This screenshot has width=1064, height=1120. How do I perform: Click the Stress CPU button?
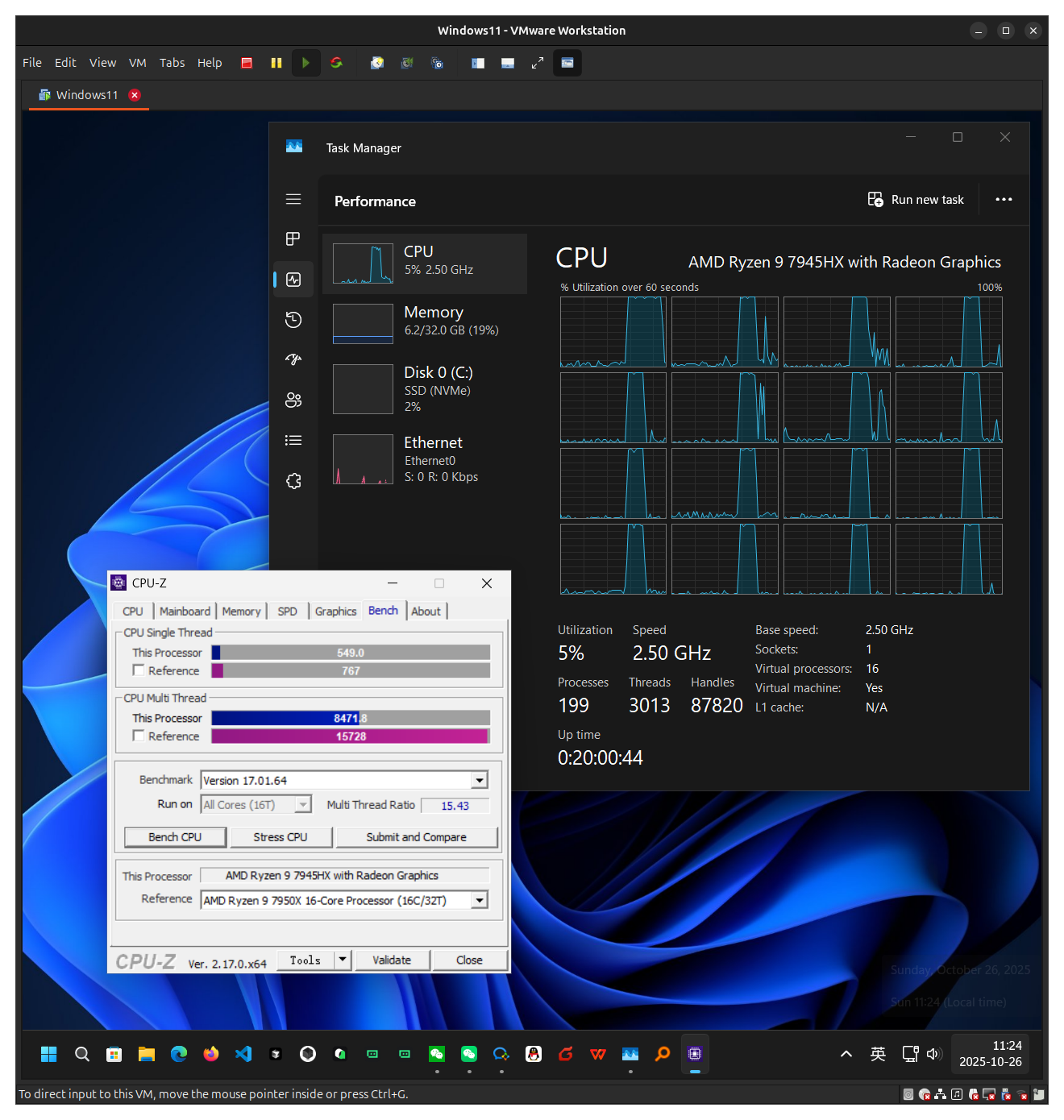click(x=281, y=837)
